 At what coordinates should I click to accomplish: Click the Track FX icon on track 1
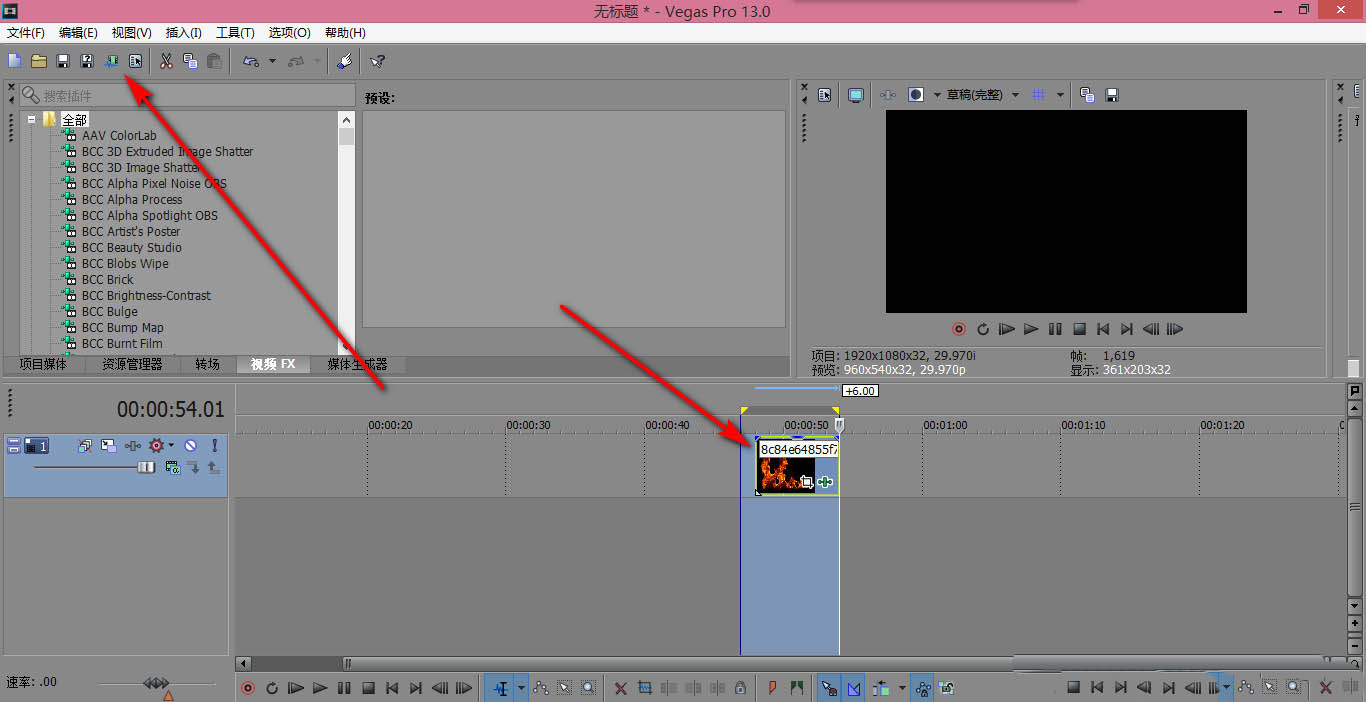point(133,446)
